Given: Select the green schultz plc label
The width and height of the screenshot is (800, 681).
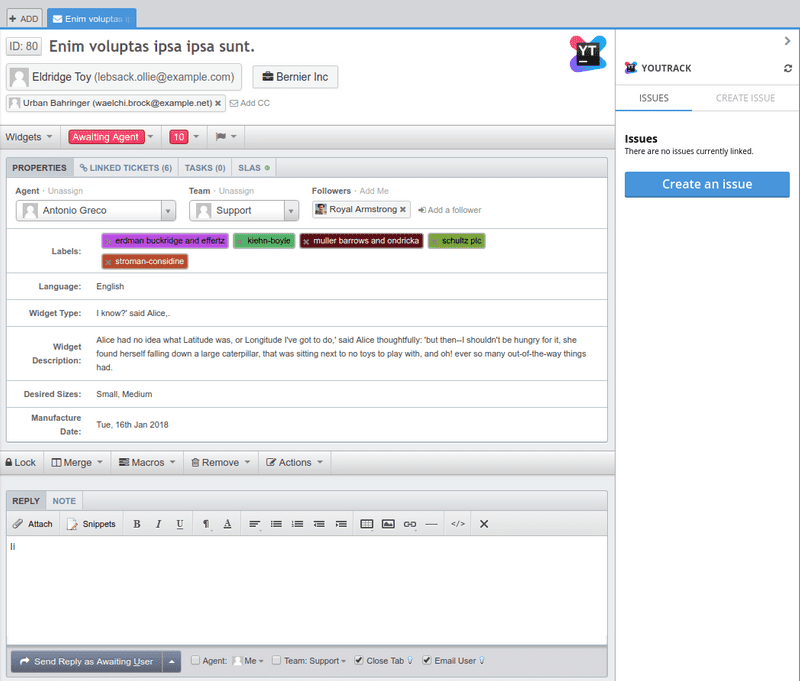Looking at the screenshot, I should tap(457, 241).
